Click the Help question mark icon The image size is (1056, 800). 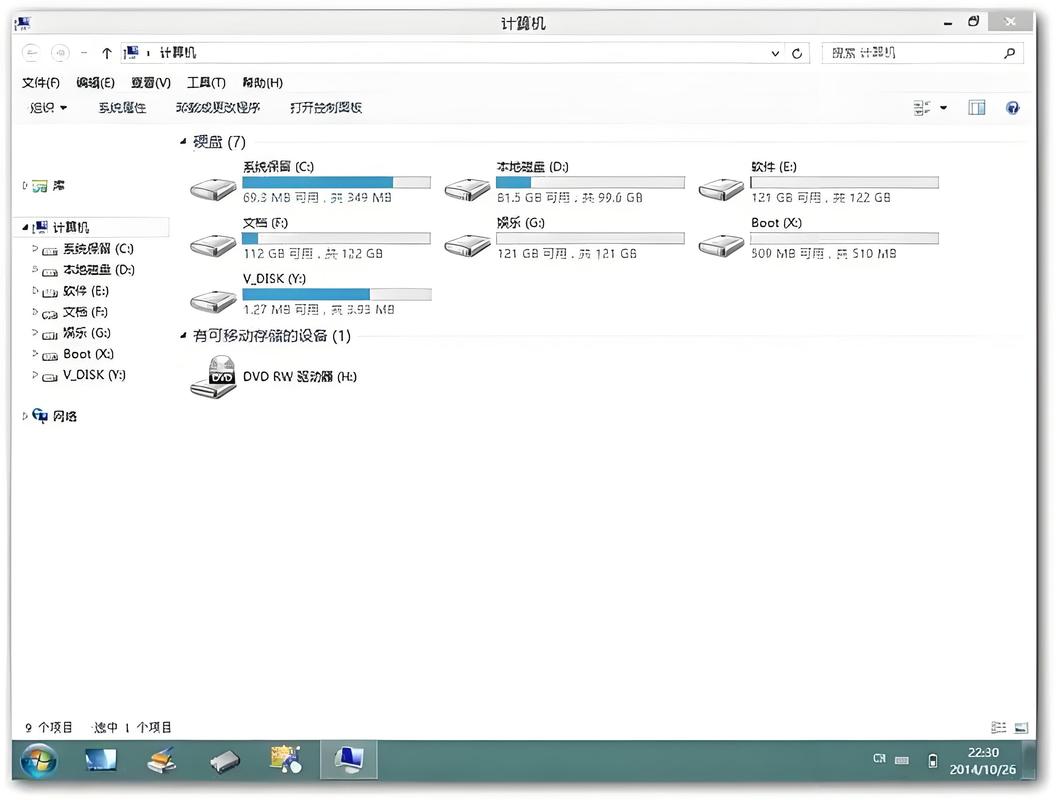click(1012, 107)
